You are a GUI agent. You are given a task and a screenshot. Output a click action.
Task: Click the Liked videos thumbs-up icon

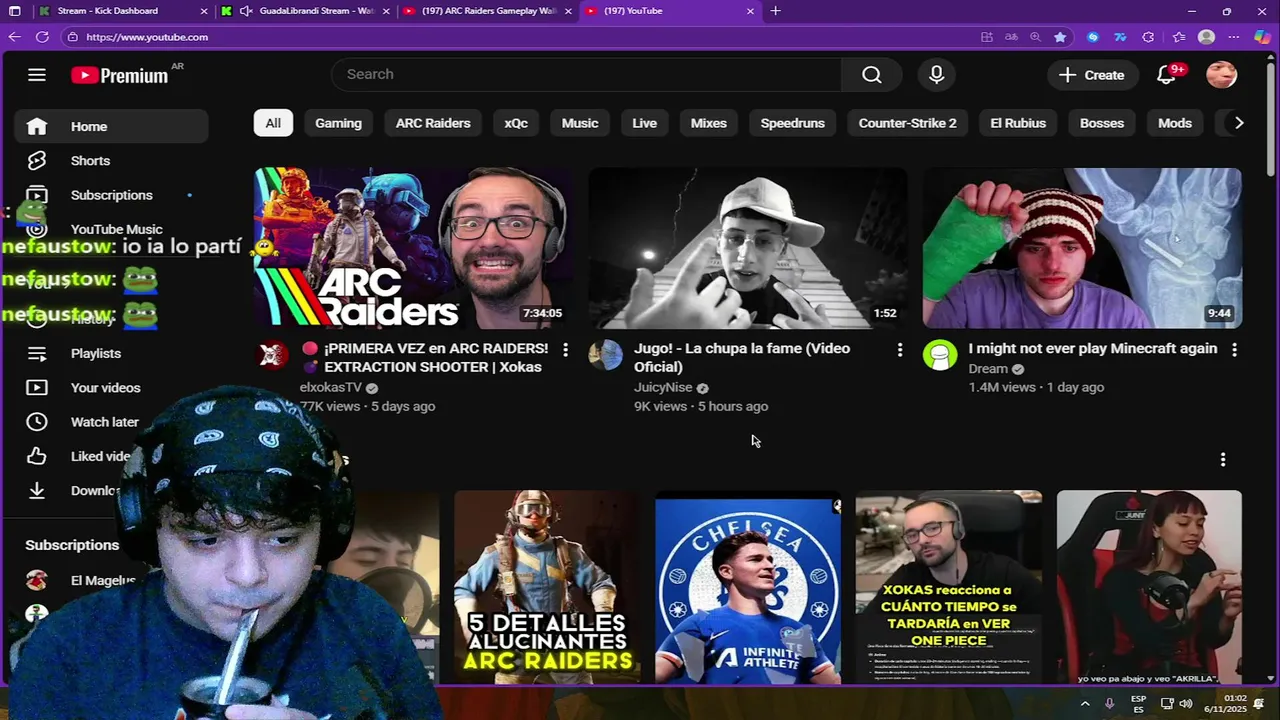click(37, 456)
